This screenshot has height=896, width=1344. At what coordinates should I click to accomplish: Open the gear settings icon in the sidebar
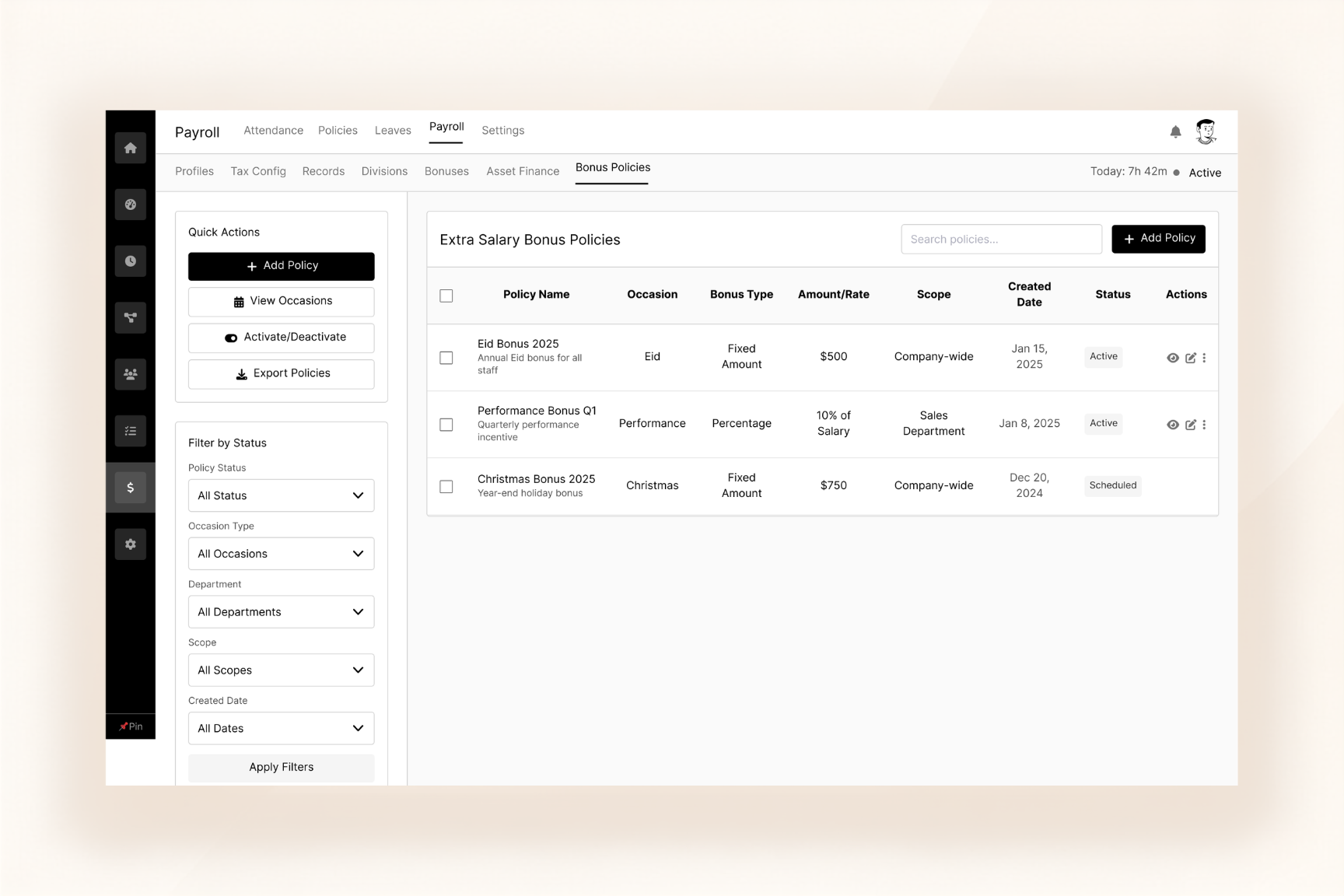(131, 544)
